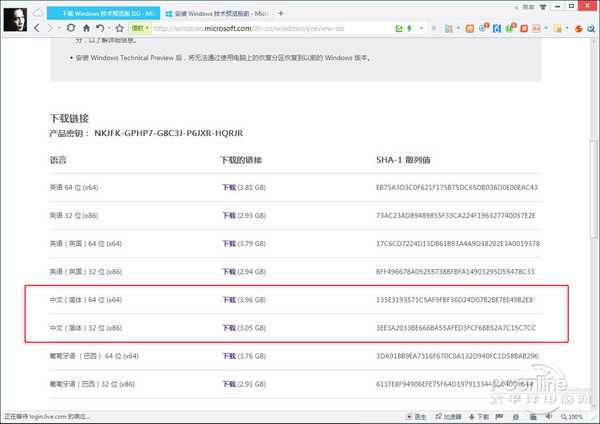Click the 语言 column header
Viewport: 600px width, 424px height.
click(x=58, y=160)
